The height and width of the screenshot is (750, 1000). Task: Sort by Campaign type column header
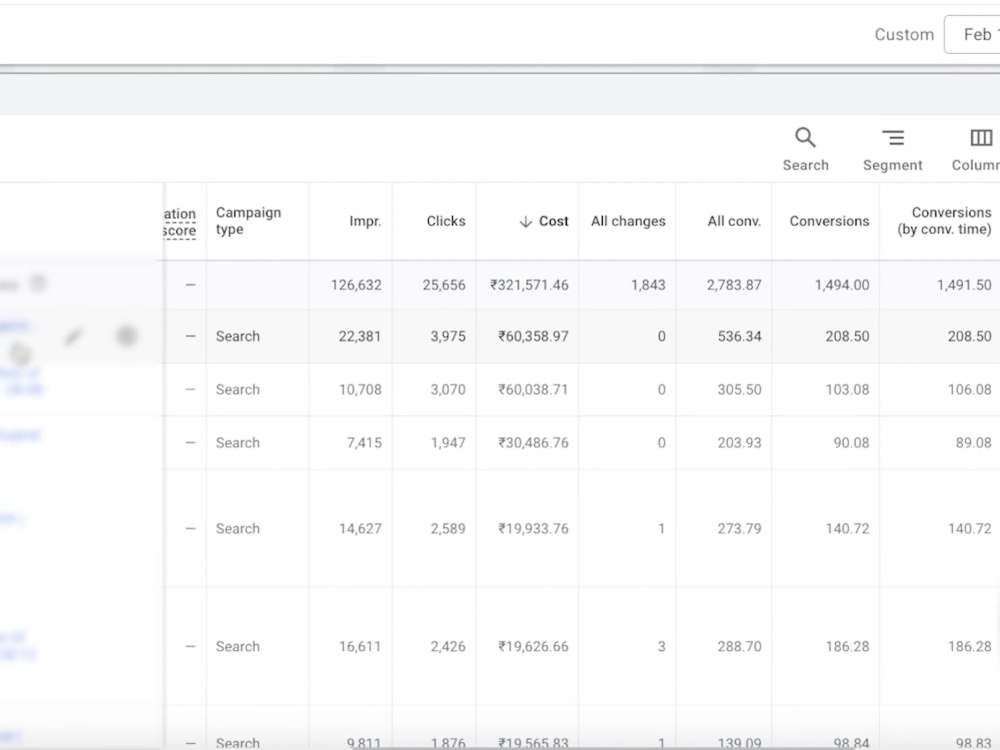pos(248,221)
